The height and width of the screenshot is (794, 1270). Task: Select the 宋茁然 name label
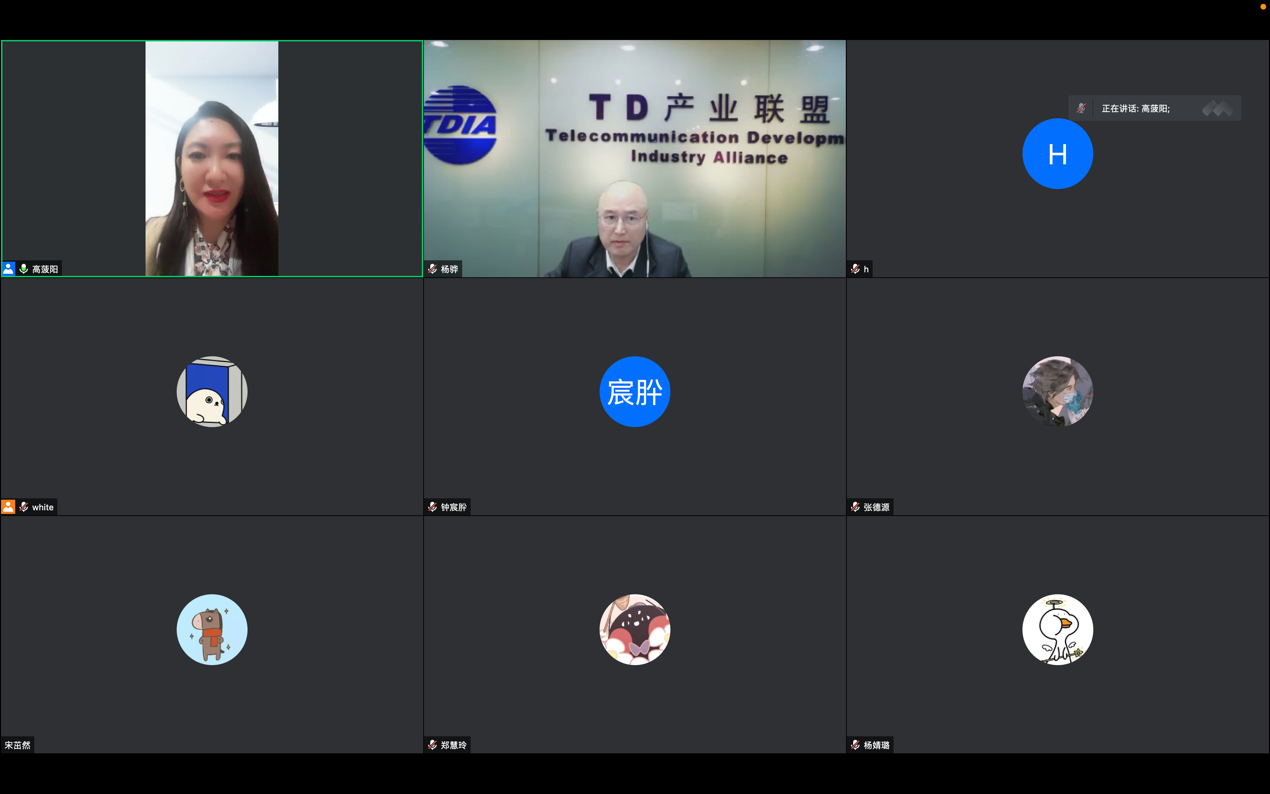click(x=17, y=745)
